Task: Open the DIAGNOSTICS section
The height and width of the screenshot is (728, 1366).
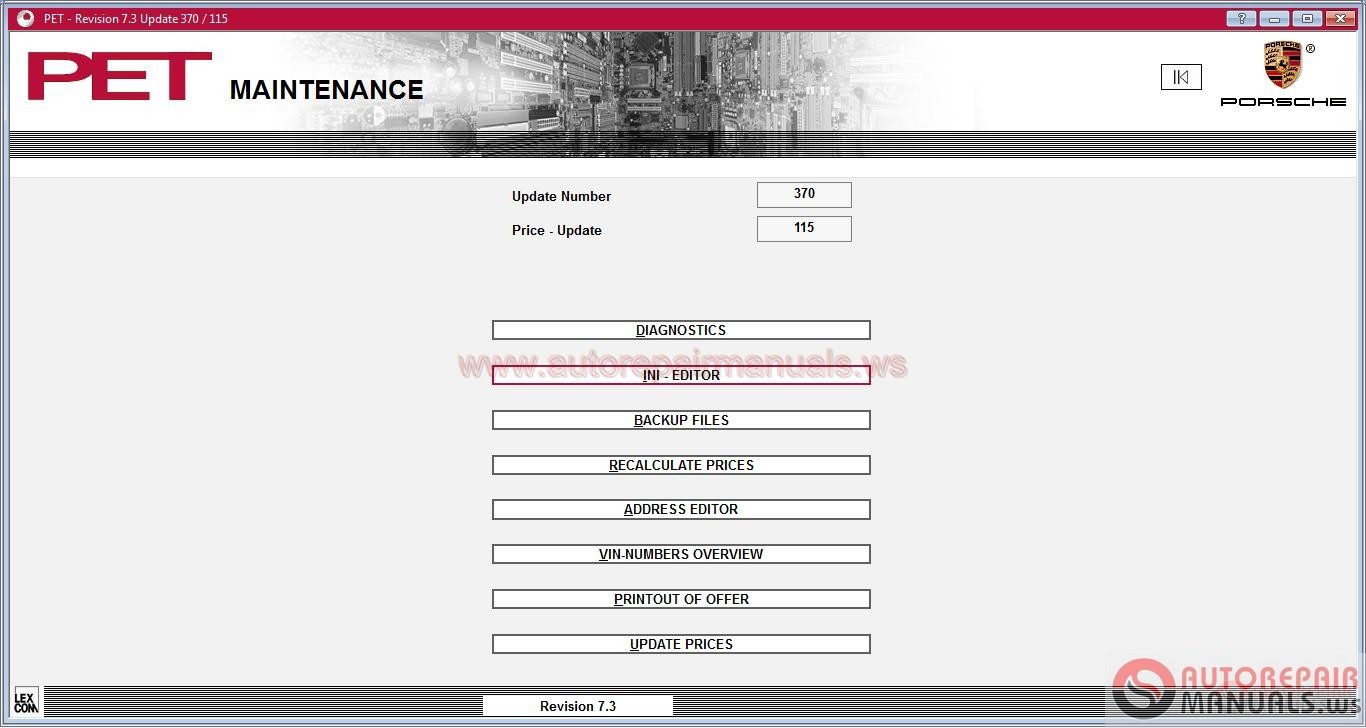Action: 681,330
